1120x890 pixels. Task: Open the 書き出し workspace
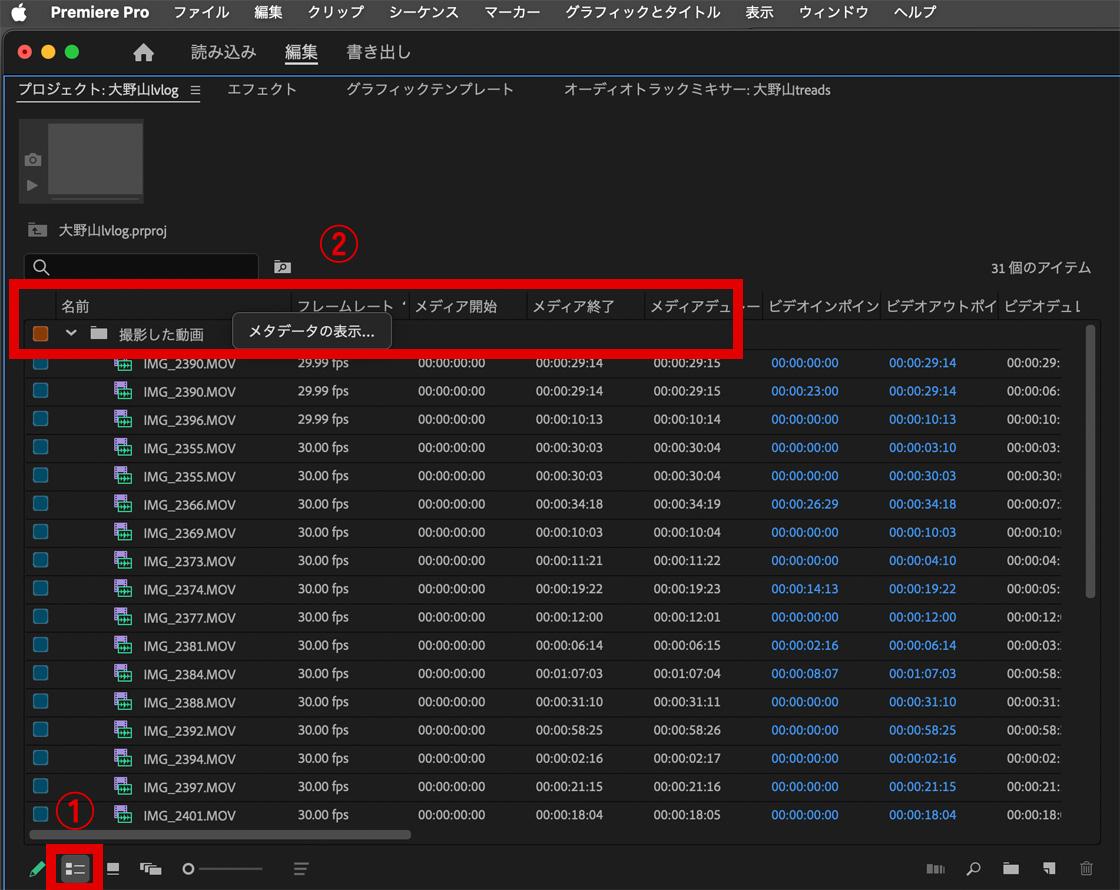click(378, 53)
